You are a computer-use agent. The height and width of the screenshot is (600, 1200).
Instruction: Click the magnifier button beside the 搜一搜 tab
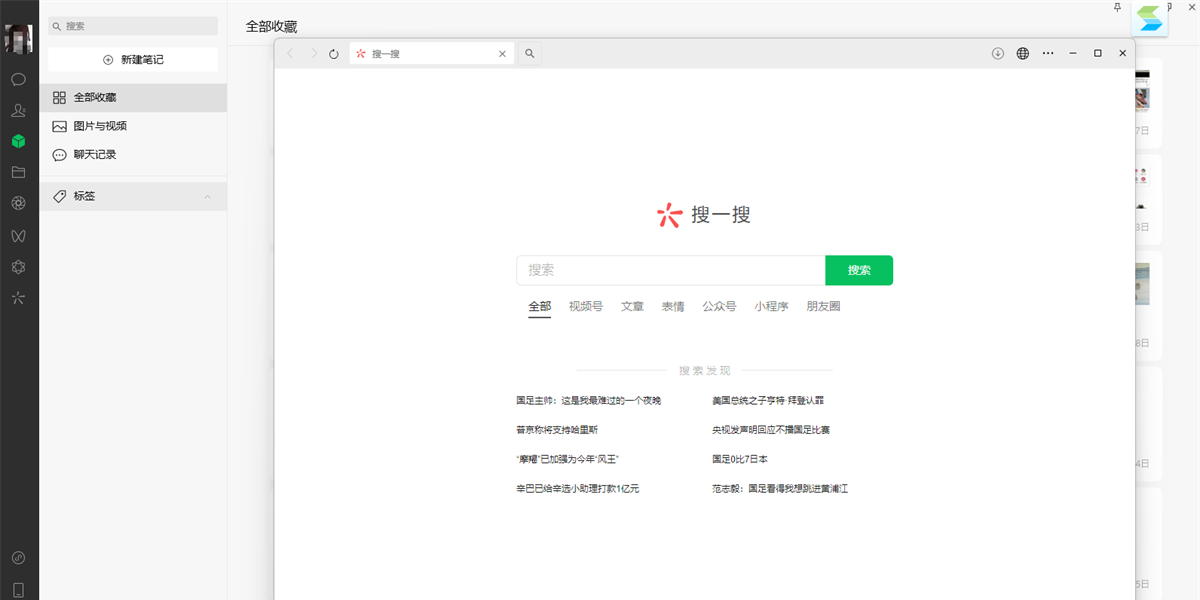click(530, 54)
